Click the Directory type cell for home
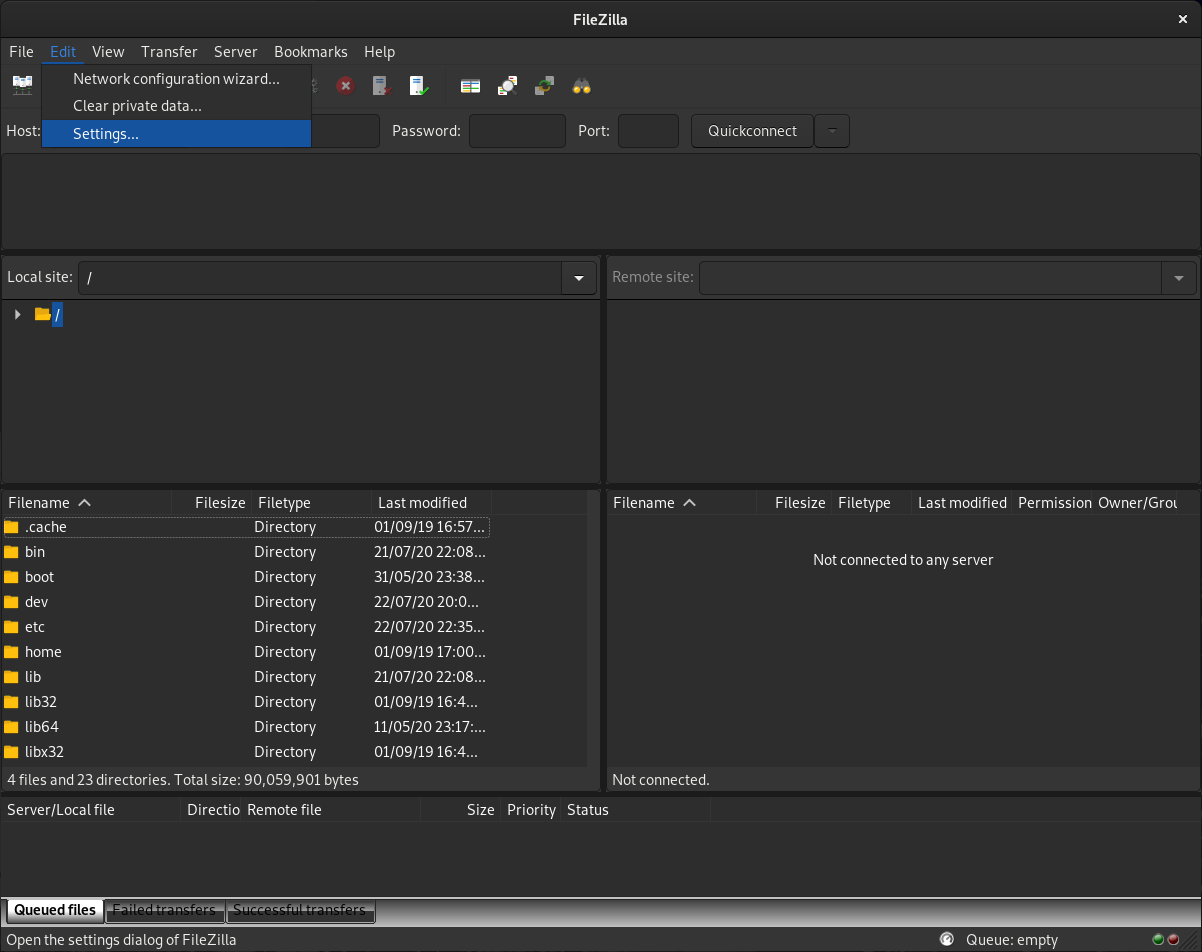Image resolution: width=1202 pixels, height=952 pixels. [x=285, y=652]
